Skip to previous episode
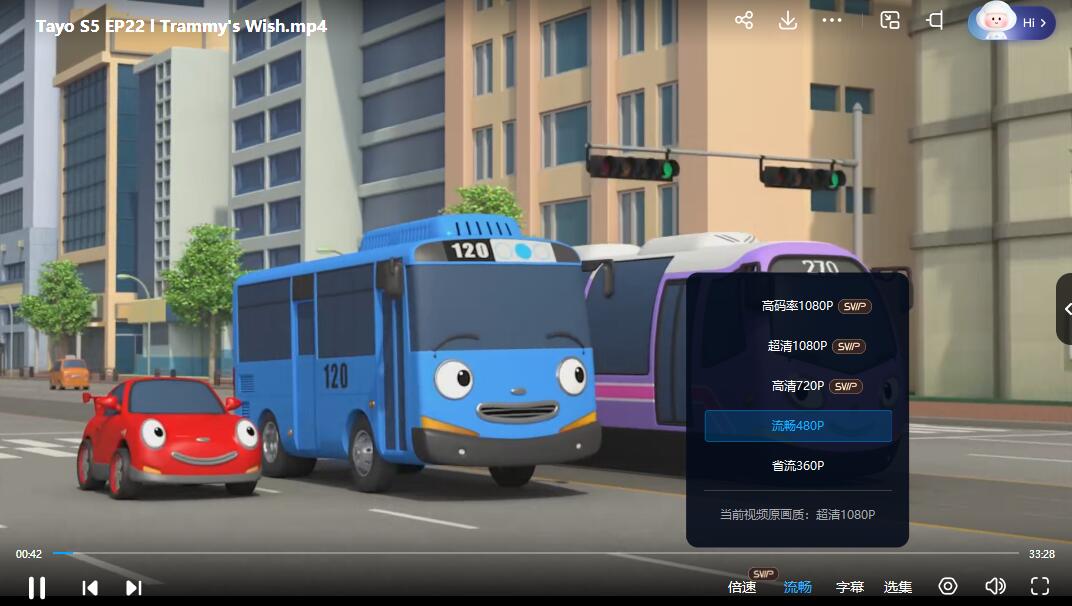The height and width of the screenshot is (606, 1072). click(90, 588)
